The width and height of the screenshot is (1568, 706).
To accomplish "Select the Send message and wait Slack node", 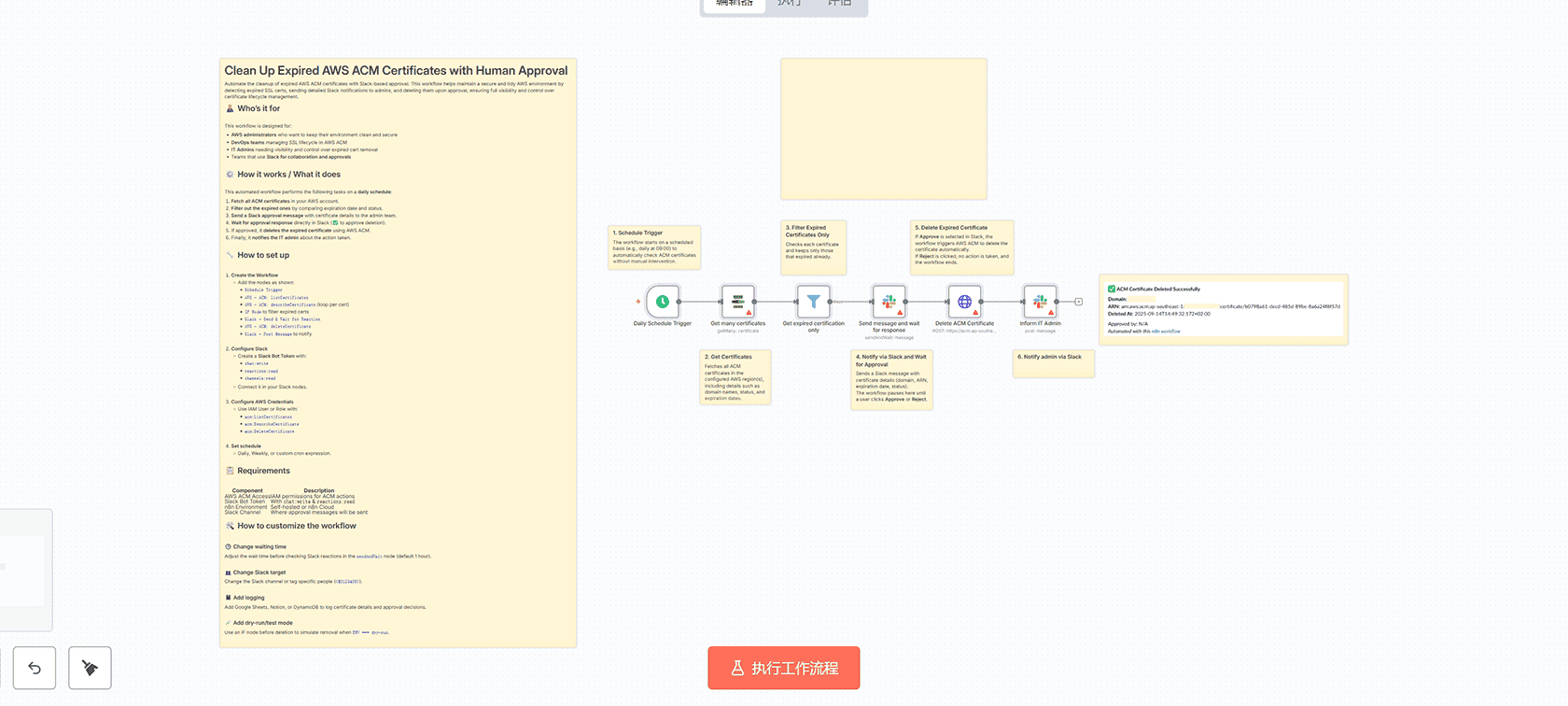I will tap(889, 302).
